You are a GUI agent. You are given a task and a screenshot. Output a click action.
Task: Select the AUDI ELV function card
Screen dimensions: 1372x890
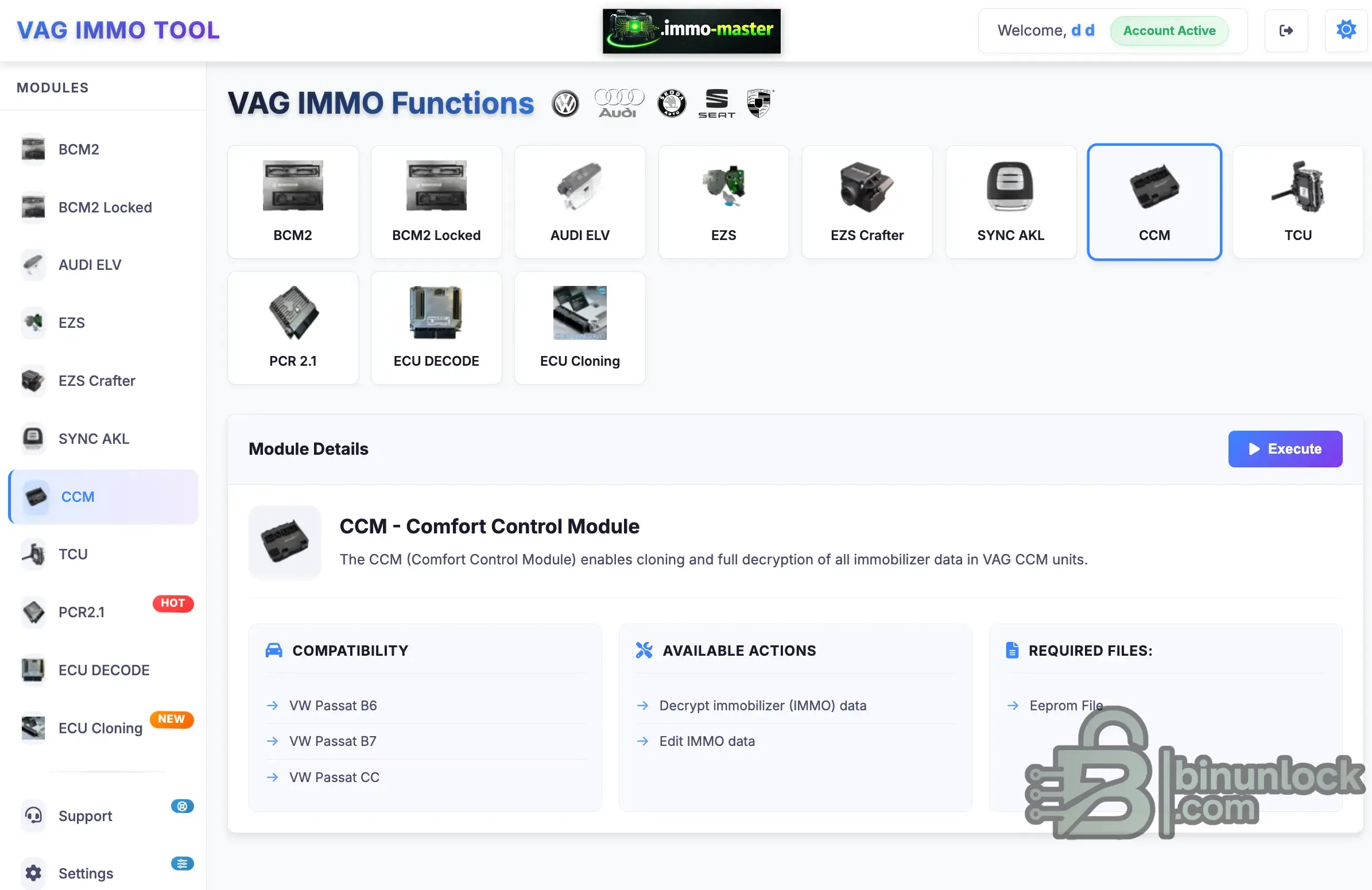579,202
